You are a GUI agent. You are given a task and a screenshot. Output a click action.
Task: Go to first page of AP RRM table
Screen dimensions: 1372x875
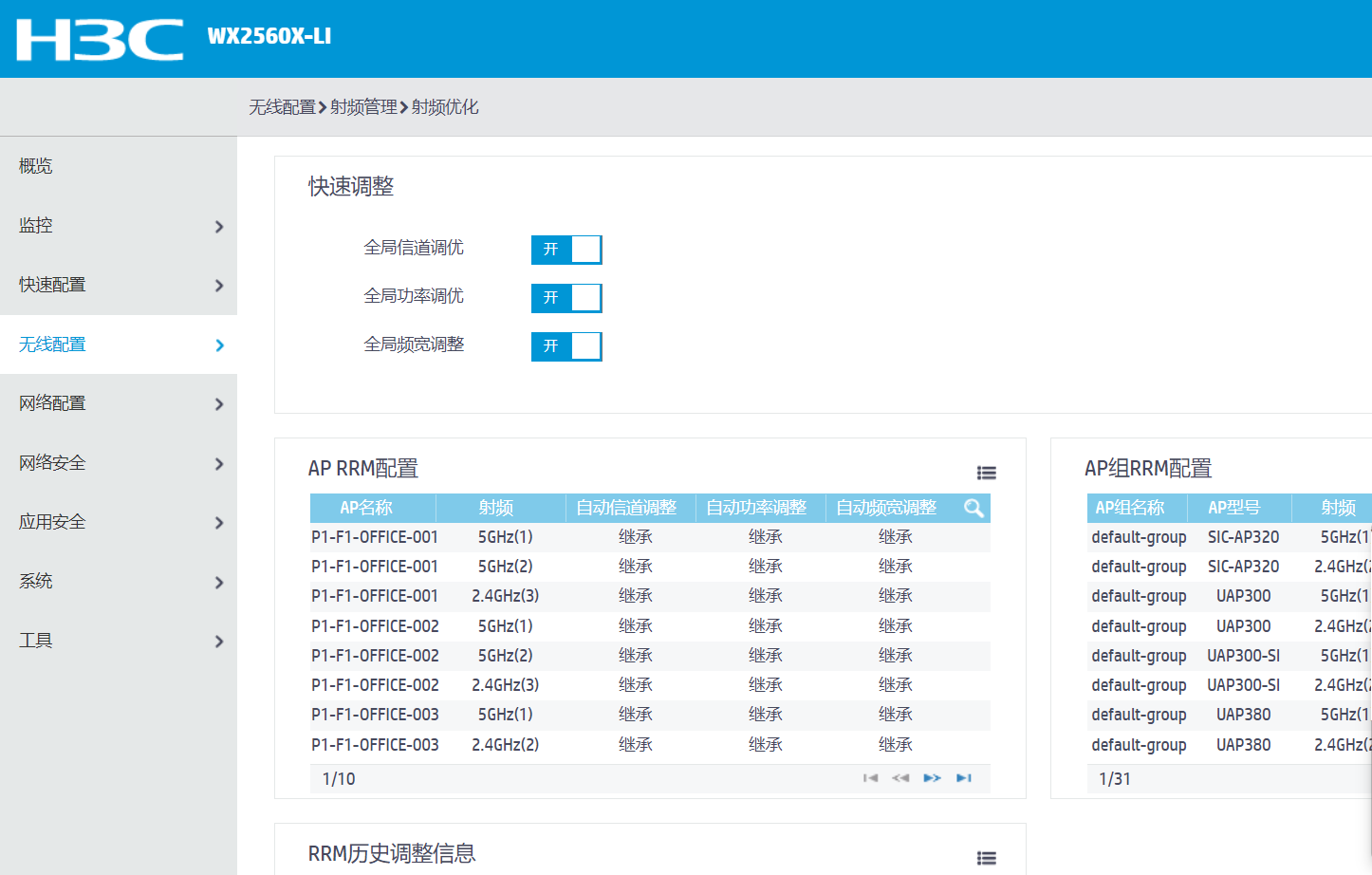870,778
